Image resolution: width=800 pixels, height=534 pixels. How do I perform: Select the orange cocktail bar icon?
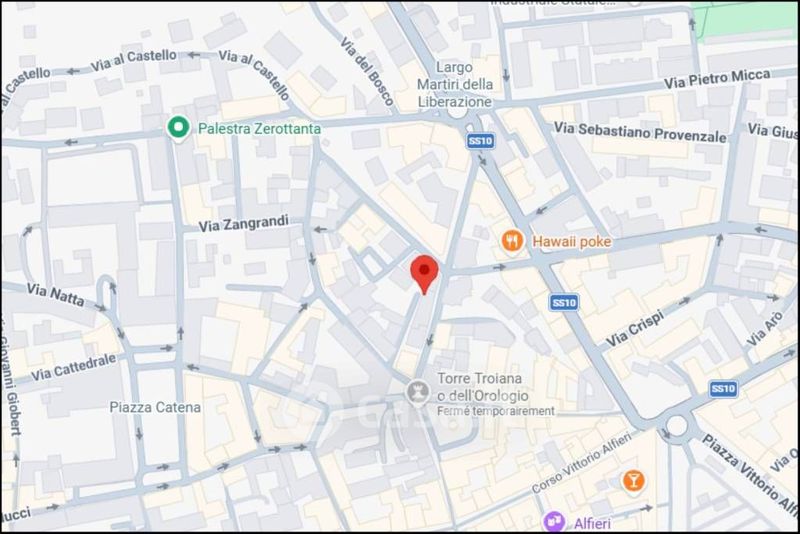click(633, 480)
